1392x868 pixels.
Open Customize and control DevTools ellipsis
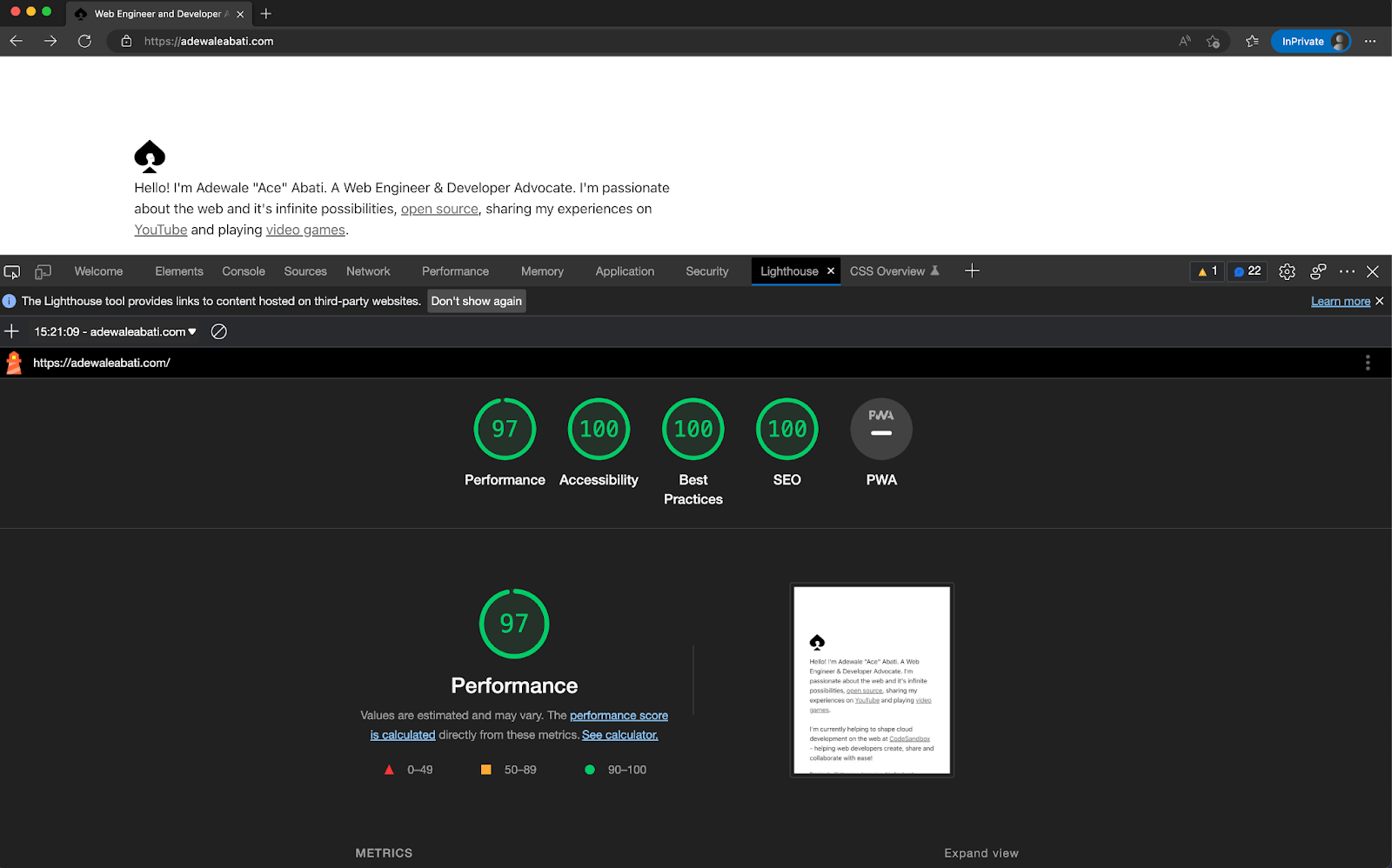coord(1347,271)
